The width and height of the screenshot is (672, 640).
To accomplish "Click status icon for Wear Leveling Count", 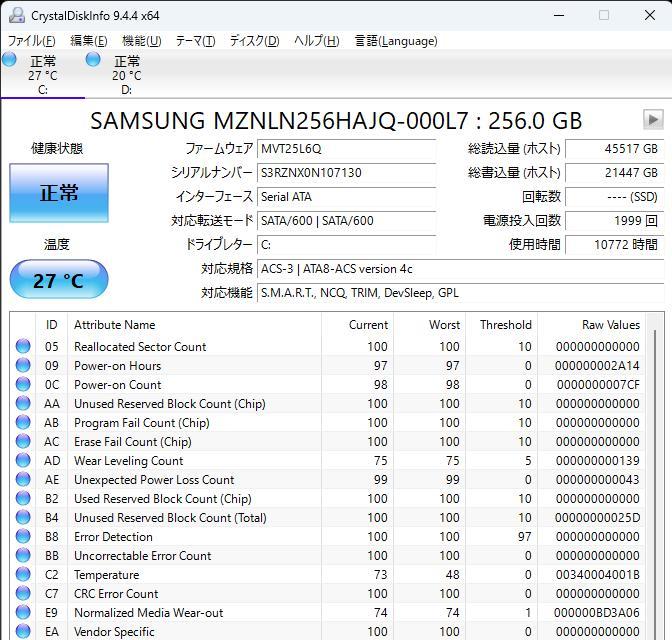I will point(23,460).
